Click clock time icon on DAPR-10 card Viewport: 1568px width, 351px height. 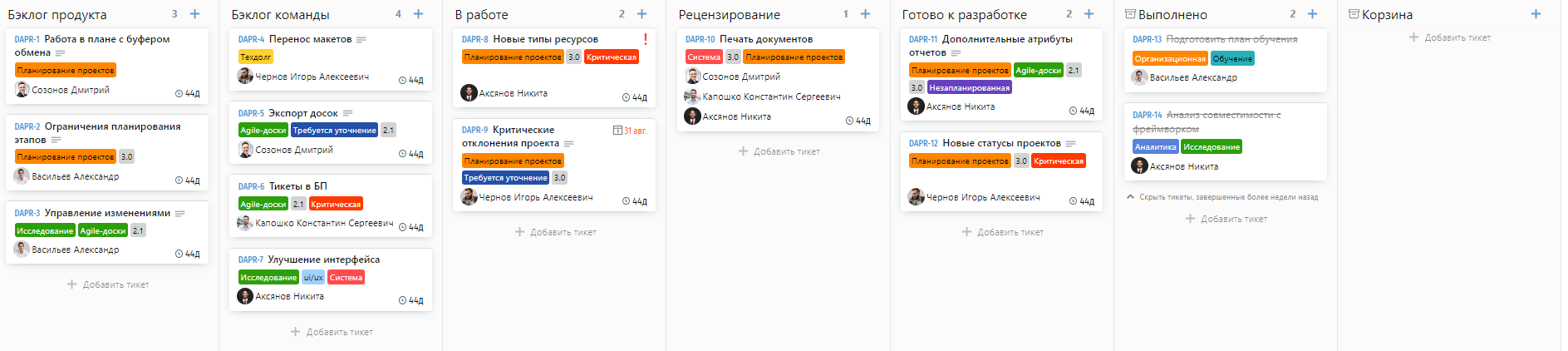click(849, 121)
